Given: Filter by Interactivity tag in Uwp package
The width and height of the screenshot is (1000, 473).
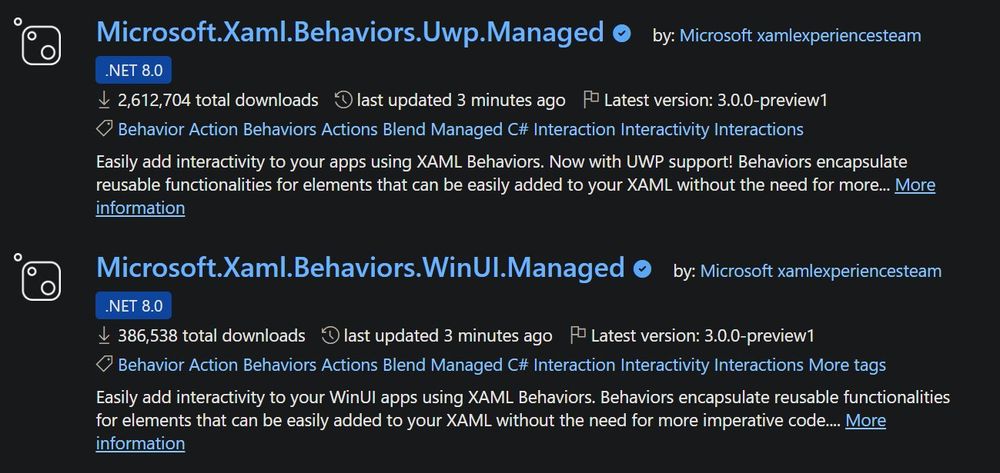Looking at the screenshot, I should tap(665, 129).
